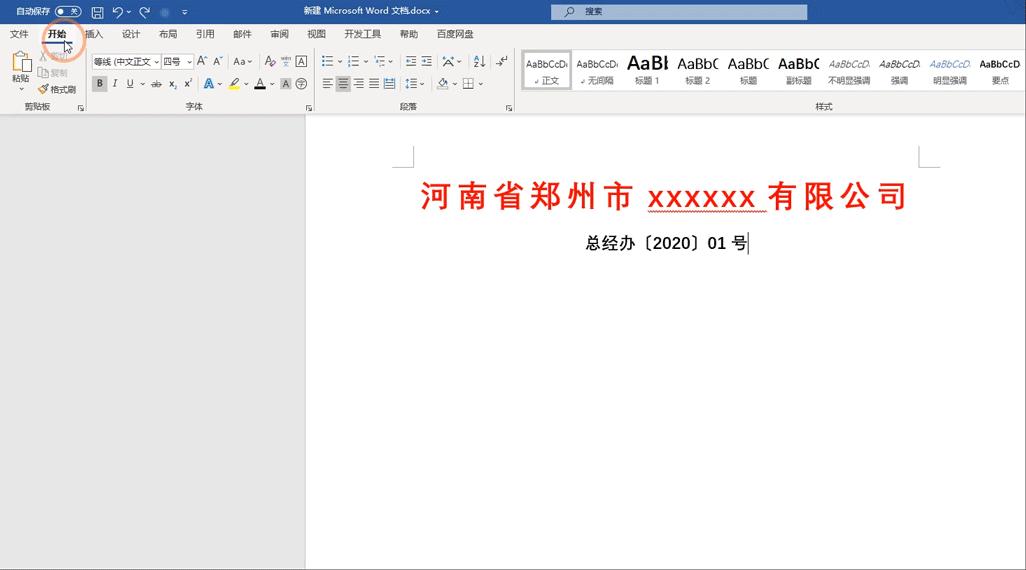Apply the 副标题 (Subtitle) style
Image resolution: width=1026 pixels, height=570 pixels.
[798, 71]
